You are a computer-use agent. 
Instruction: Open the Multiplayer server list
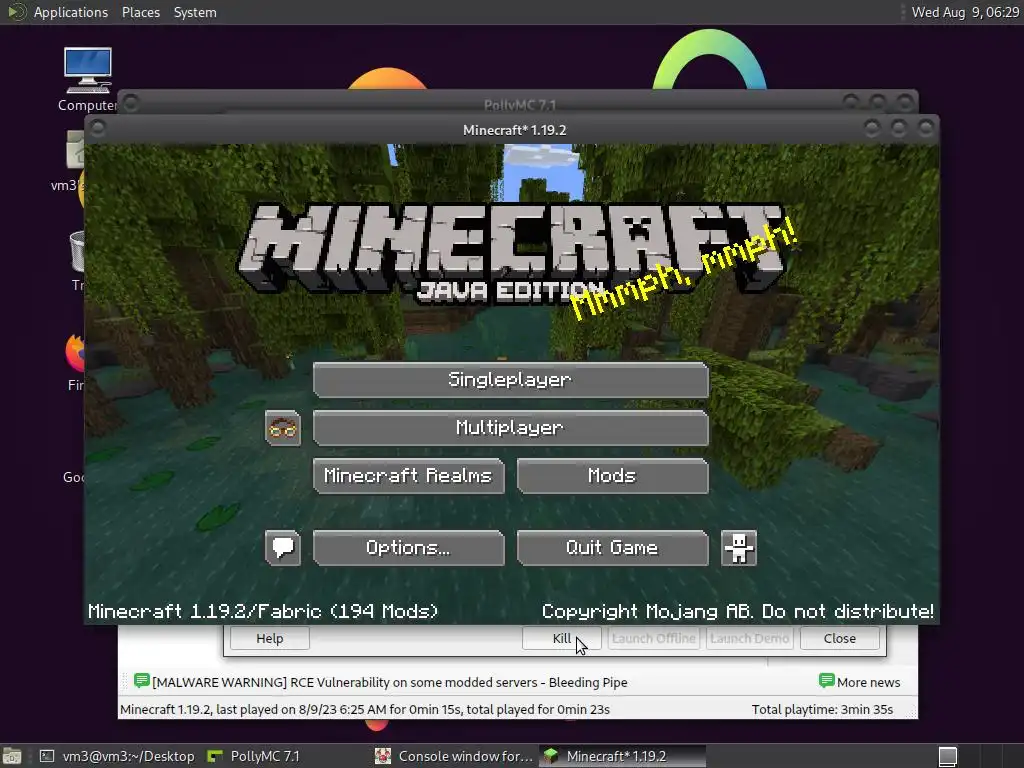[x=511, y=428]
